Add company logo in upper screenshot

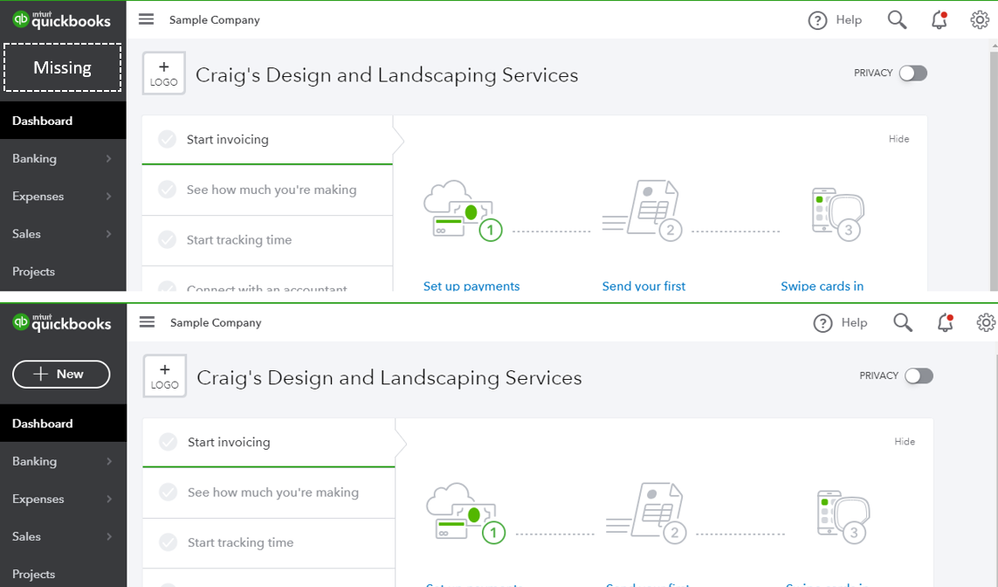[x=164, y=73]
